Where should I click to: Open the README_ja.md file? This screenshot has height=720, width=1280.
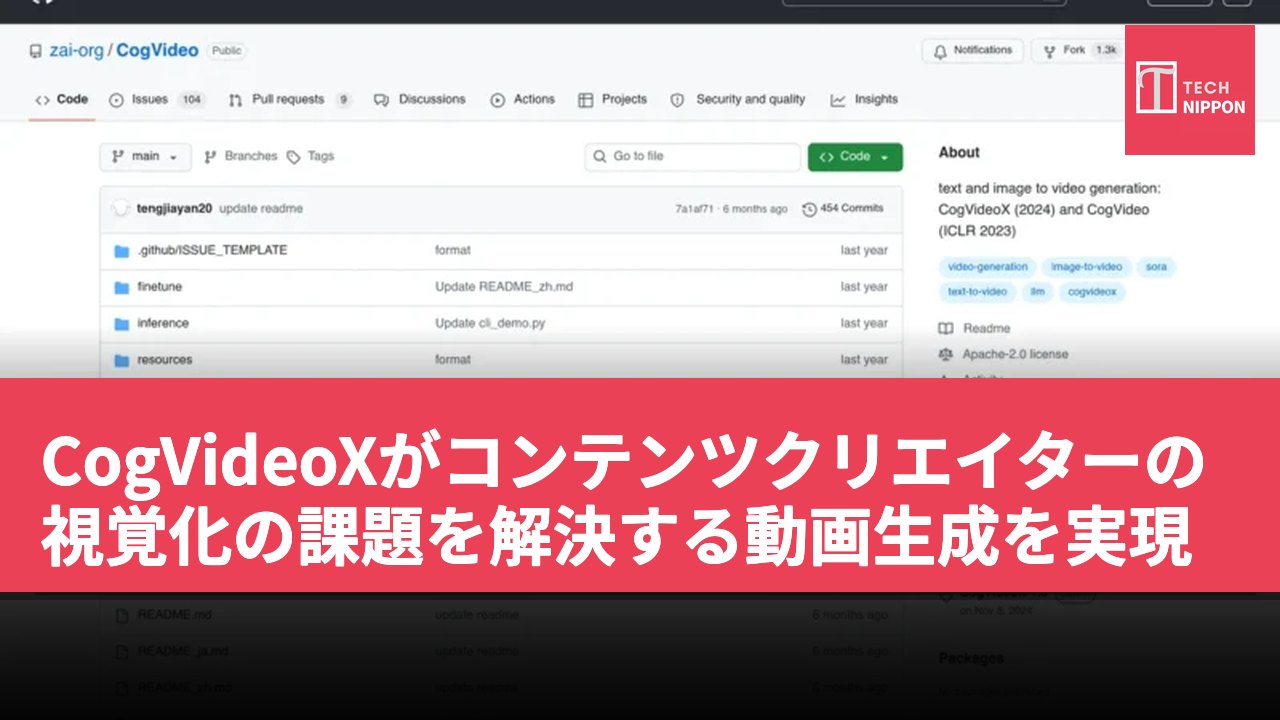coord(182,651)
